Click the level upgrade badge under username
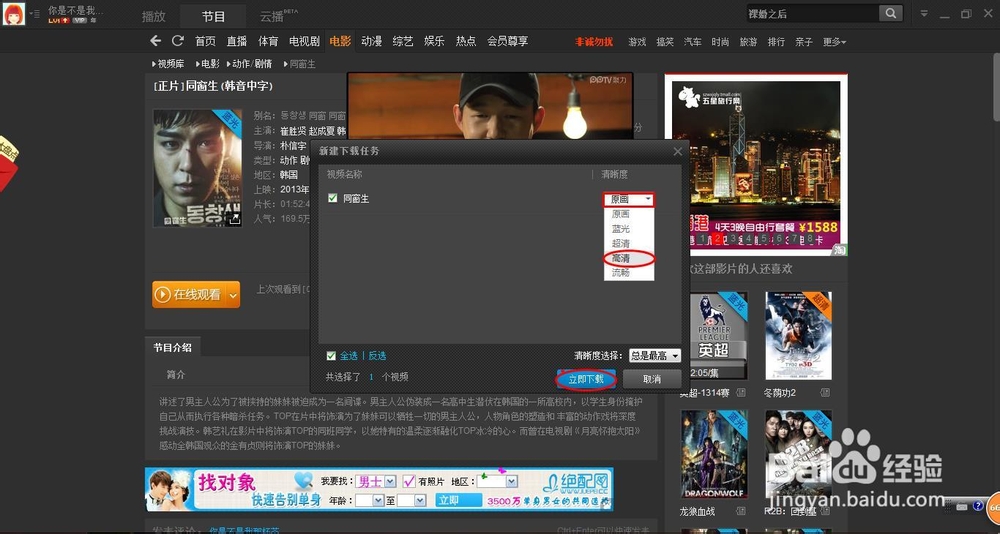Viewport: 1000px width, 534px height. [59, 20]
